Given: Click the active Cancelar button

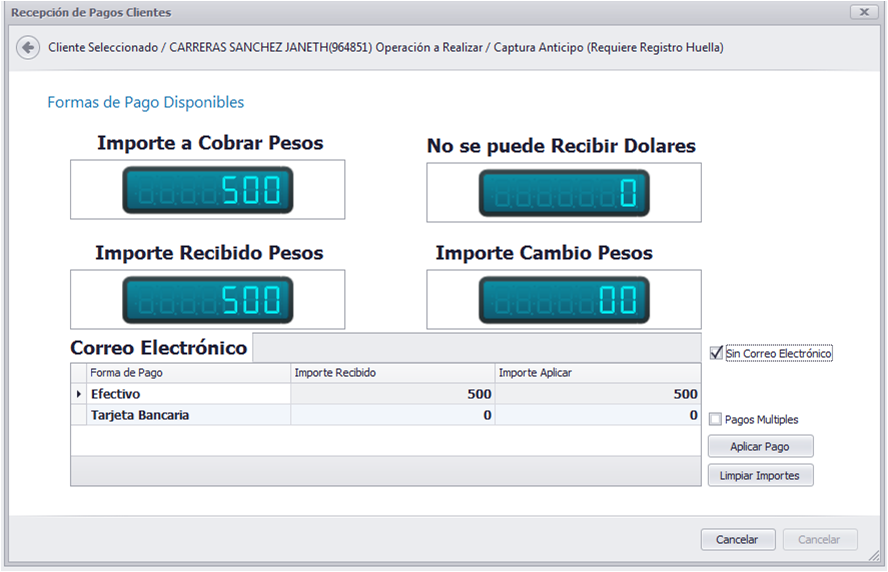Looking at the screenshot, I should pyautogui.click(x=737, y=540).
